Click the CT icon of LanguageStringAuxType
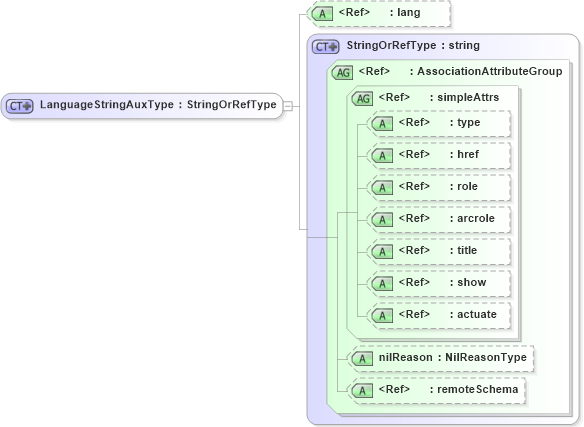The image size is (584, 427). pos(20,106)
